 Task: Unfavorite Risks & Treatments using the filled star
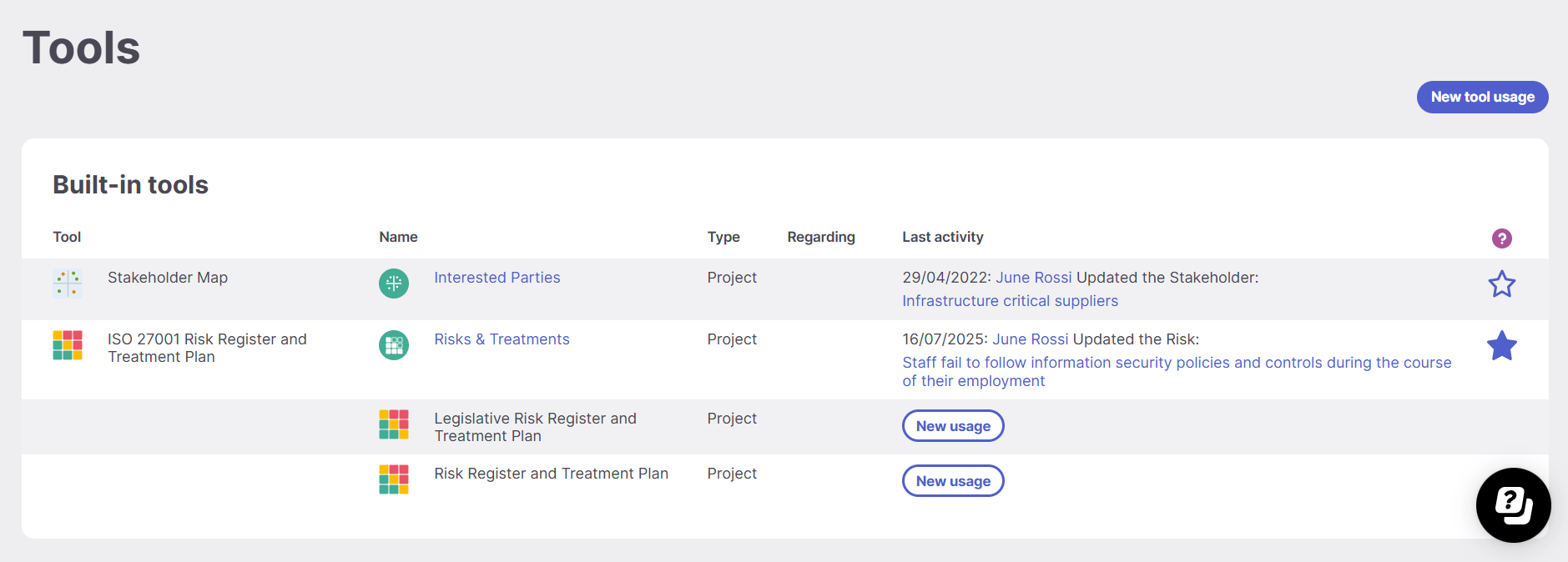(x=1502, y=346)
